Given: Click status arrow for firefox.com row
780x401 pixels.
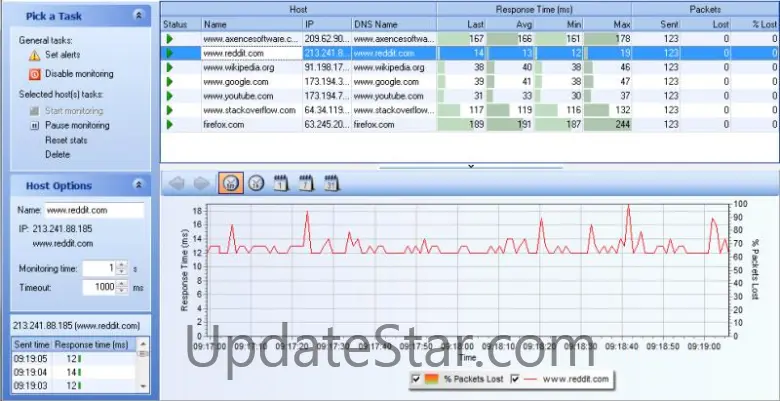Looking at the screenshot, I should point(170,124).
